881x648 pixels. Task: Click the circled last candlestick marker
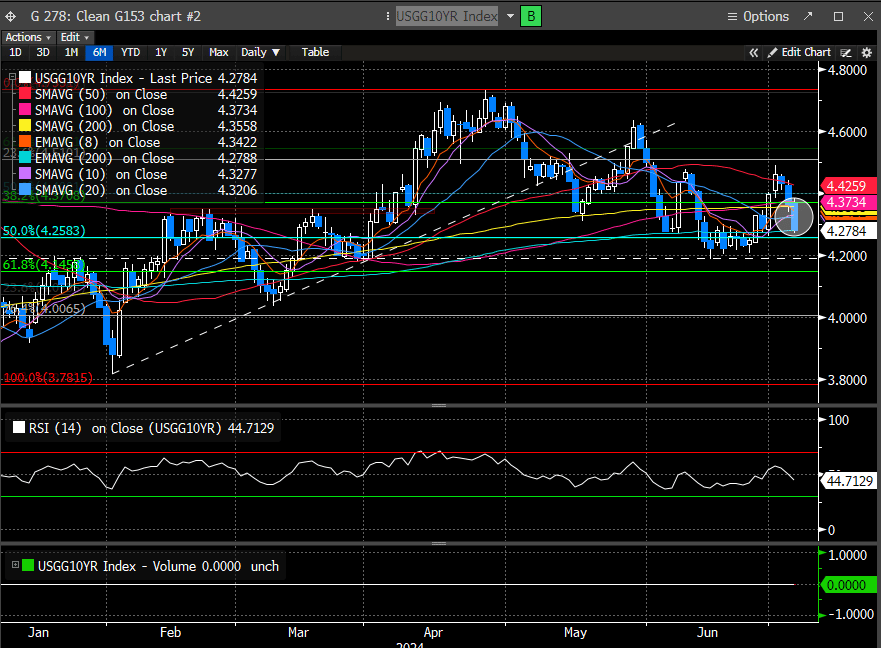tap(795, 216)
